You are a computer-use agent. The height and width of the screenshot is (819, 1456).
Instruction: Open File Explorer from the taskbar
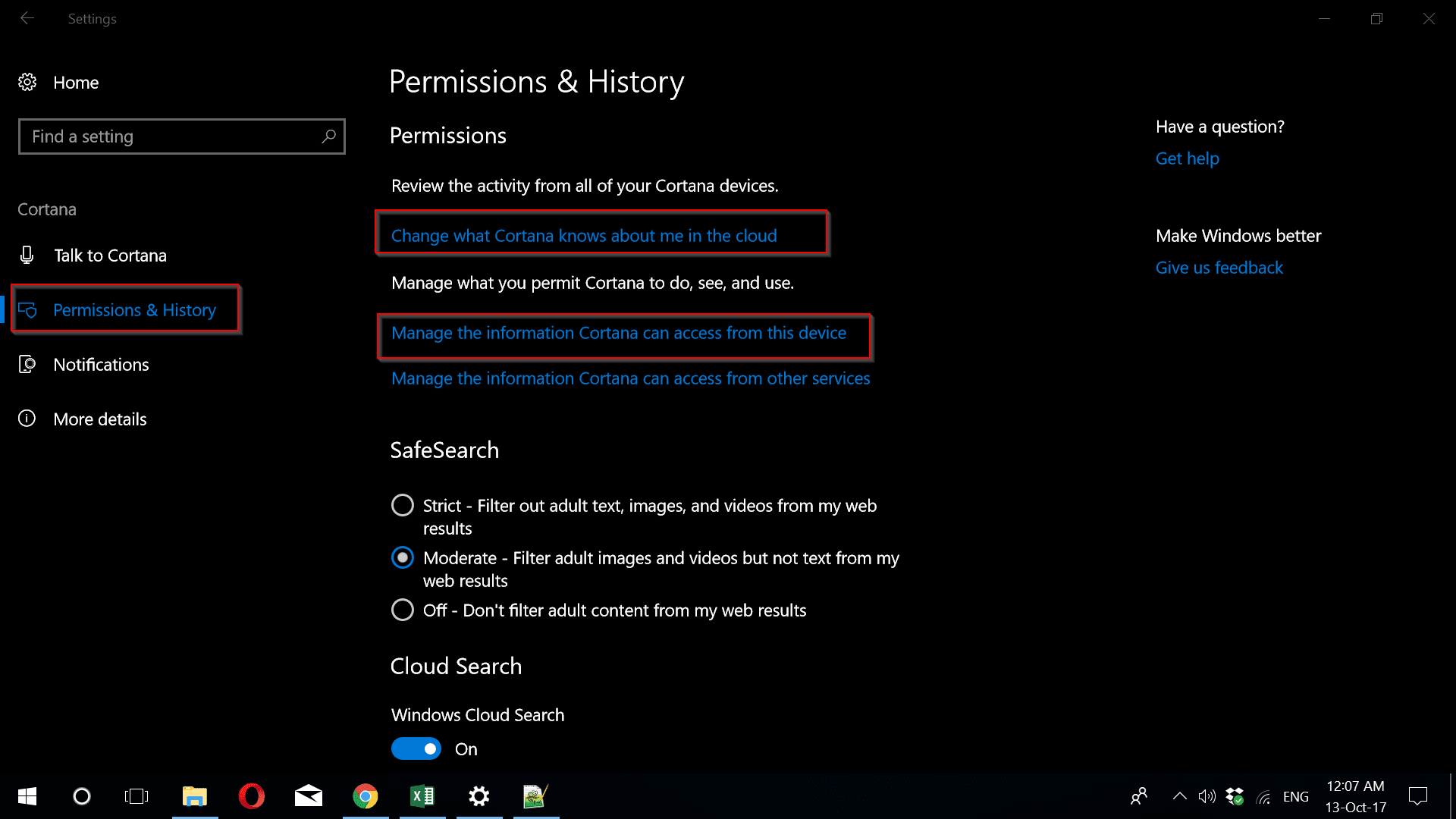click(x=195, y=796)
